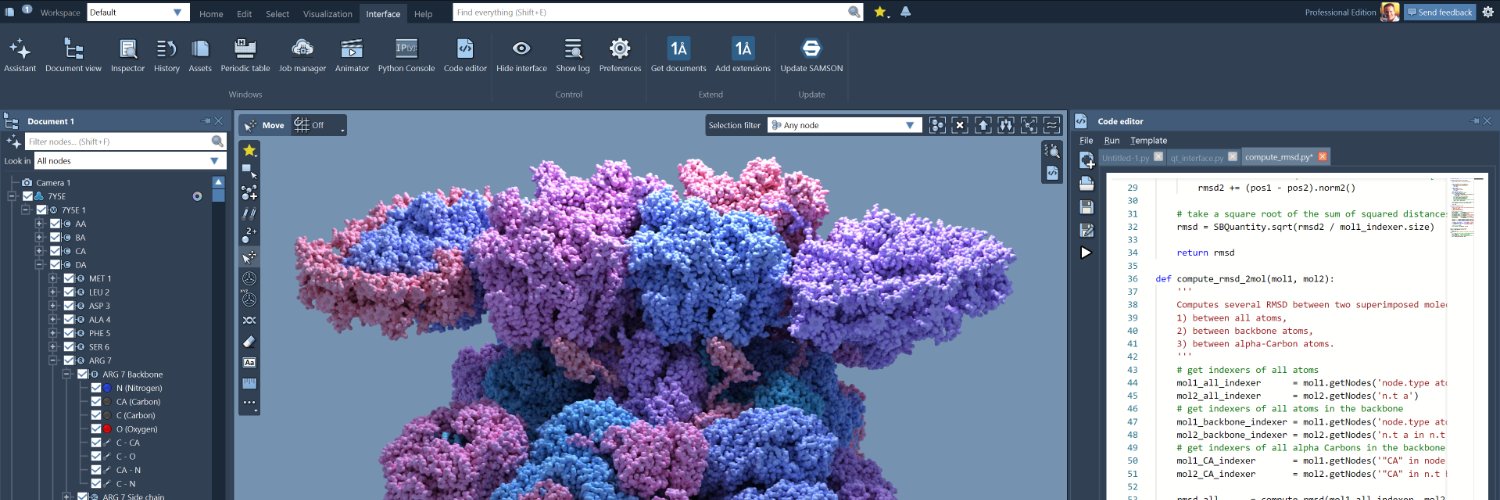Open the Help ribbon tab

(423, 14)
